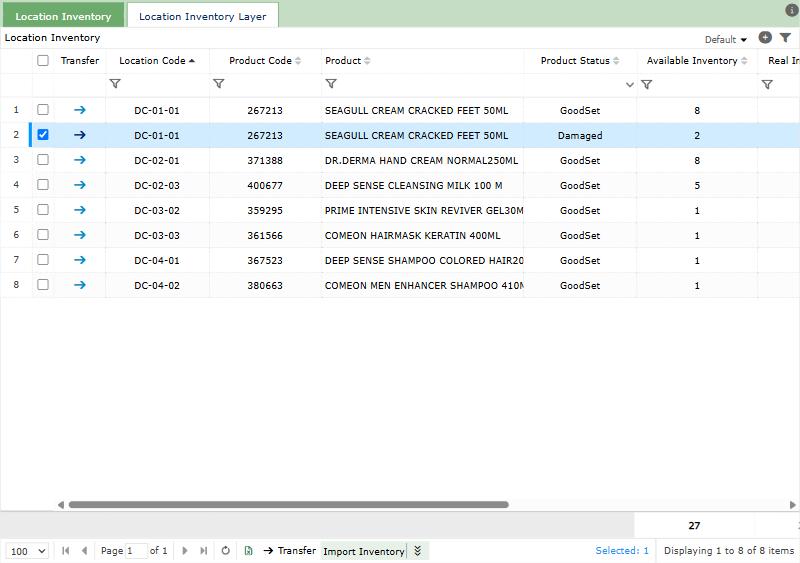Viewport: 800px width, 563px height.
Task: Click transfer arrow for GoodSet DC-01-01 row
Action: [x=80, y=110]
